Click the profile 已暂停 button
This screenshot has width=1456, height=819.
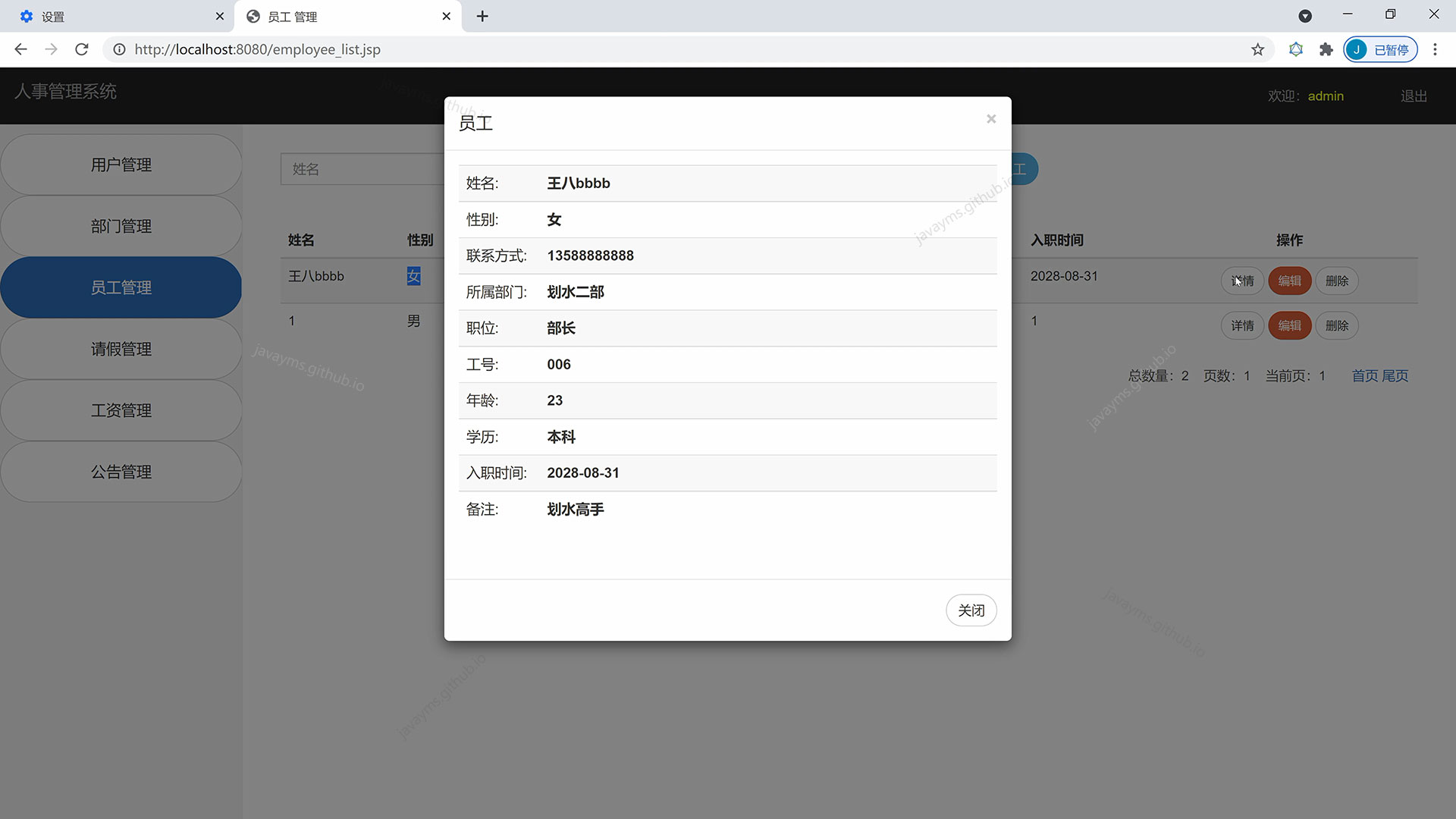point(1380,49)
